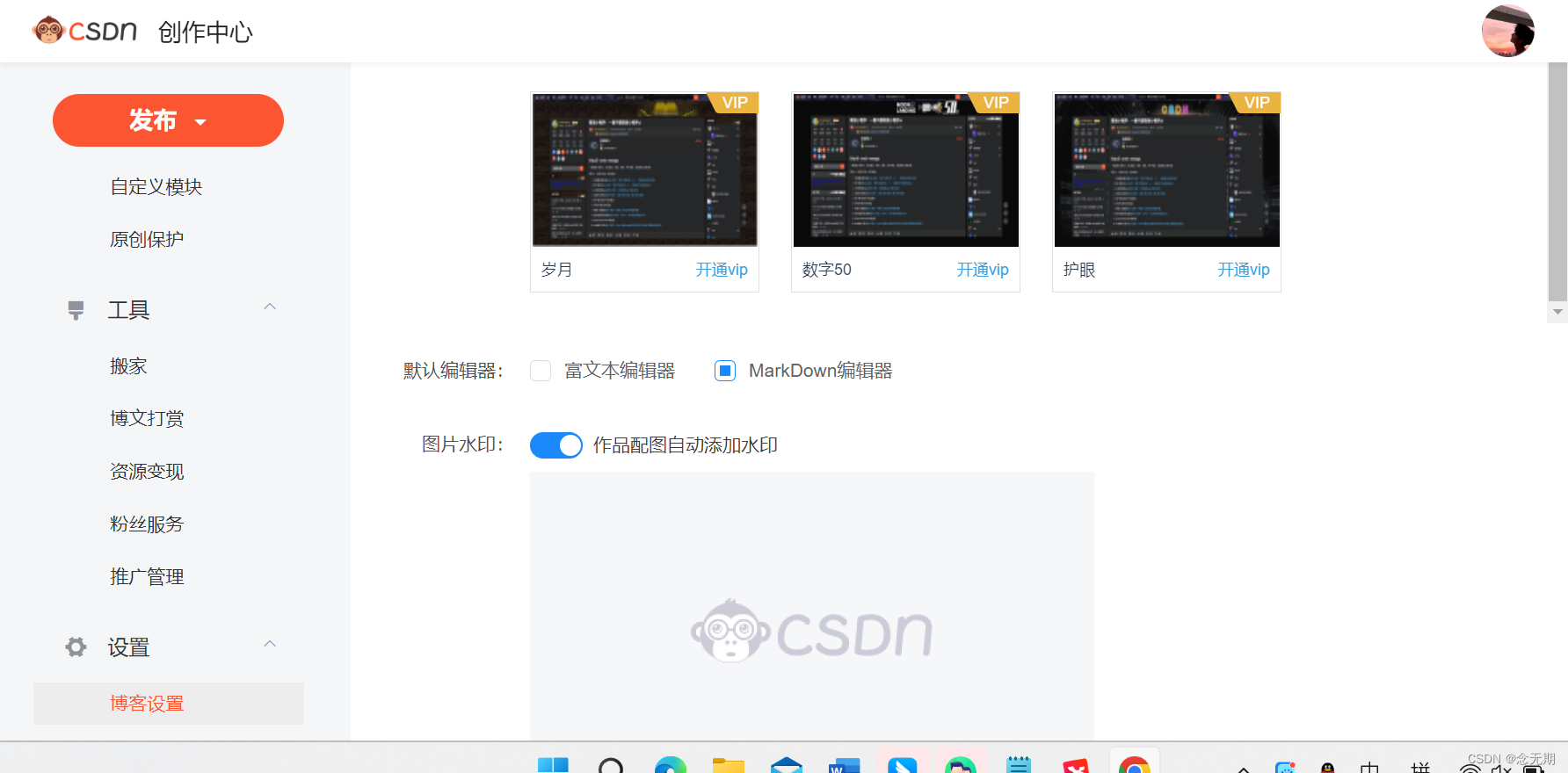Viewport: 1568px width, 773px height.
Task: Collapse the 工具 section
Action: 270,307
